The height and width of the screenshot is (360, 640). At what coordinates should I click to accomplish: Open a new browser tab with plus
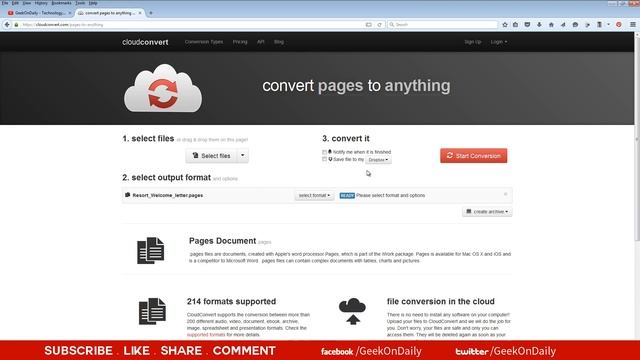pos(151,13)
